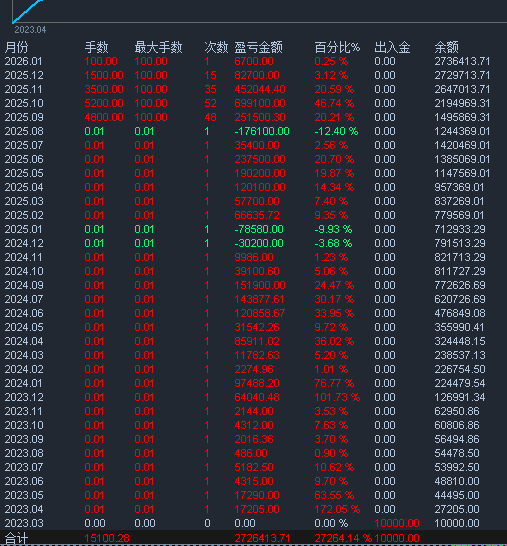This screenshot has width=507, height=546.
Task: Click profit value 4315.00
Action: pyautogui.click(x=254, y=481)
